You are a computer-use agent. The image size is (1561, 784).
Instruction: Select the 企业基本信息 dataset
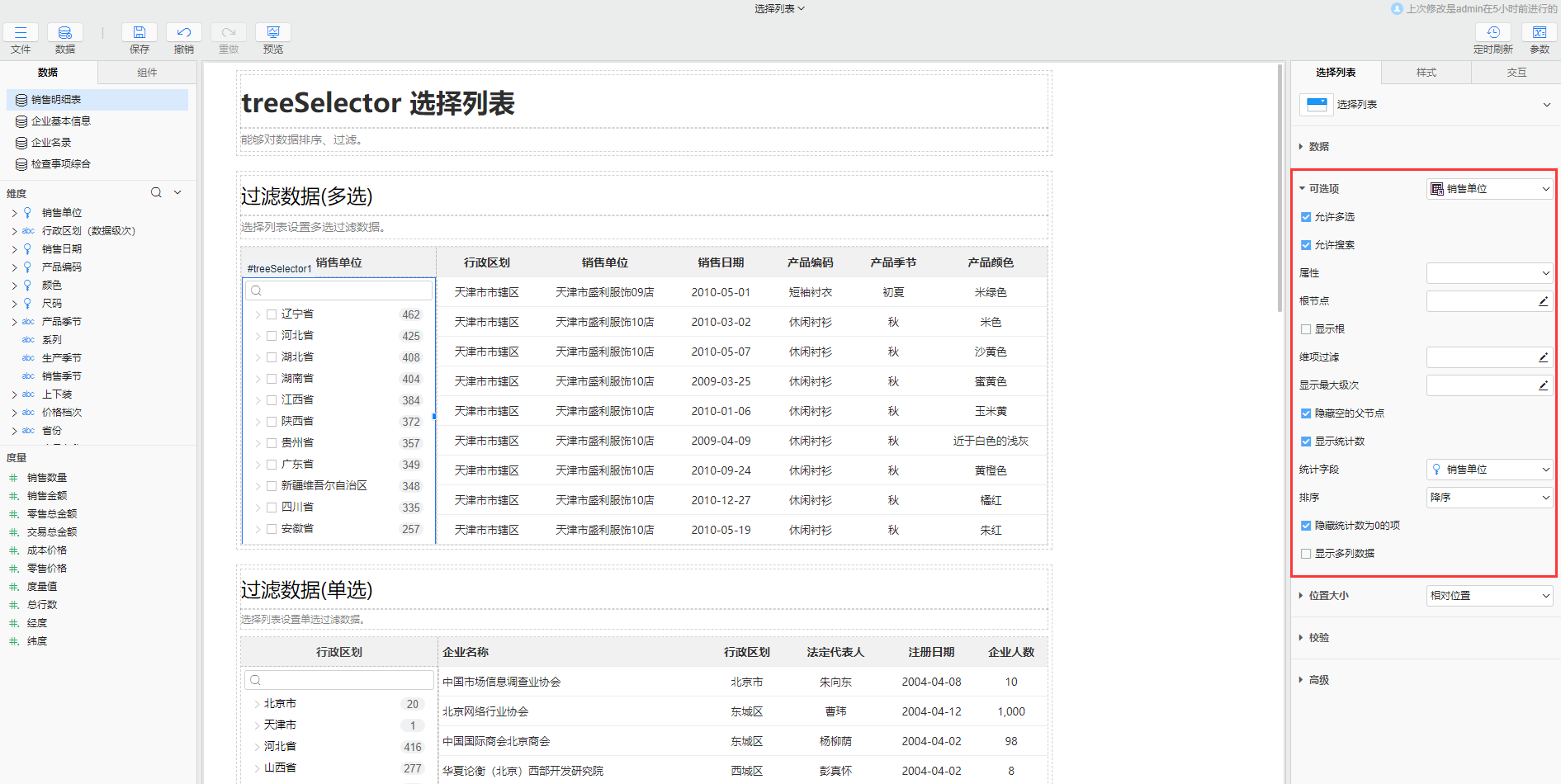pyautogui.click(x=61, y=121)
